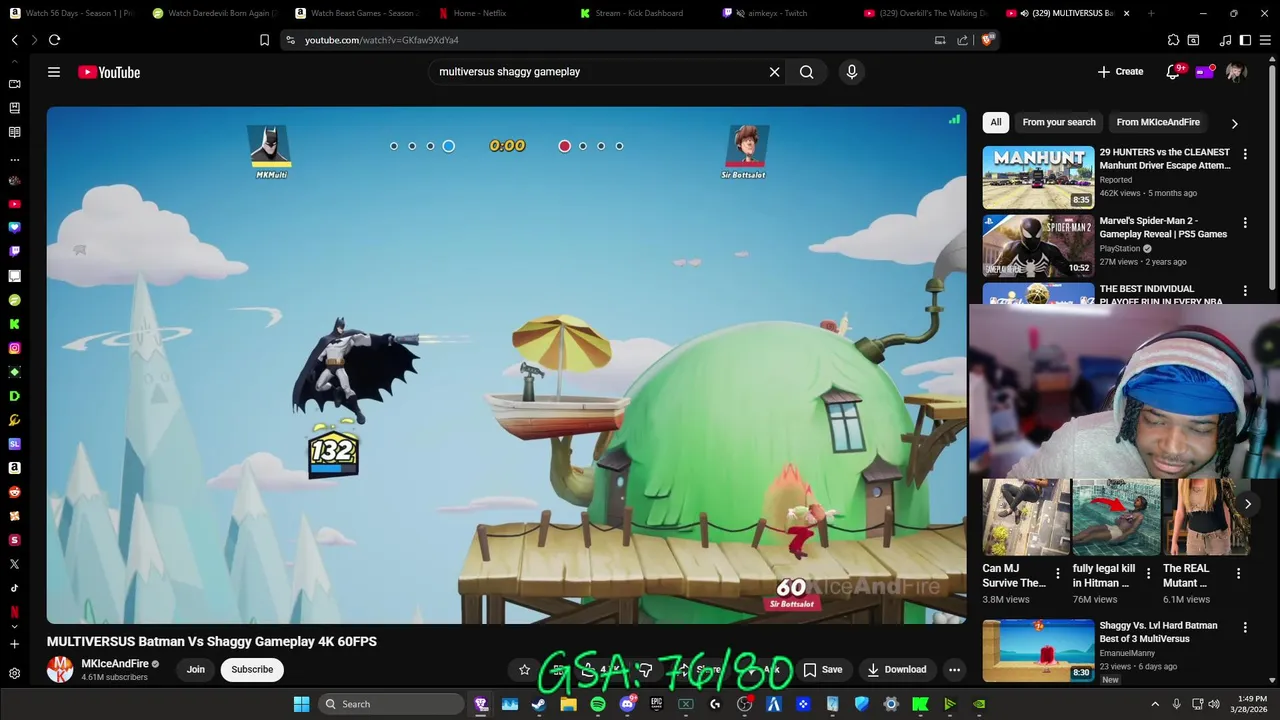Save the video to a playlist

pos(823,670)
